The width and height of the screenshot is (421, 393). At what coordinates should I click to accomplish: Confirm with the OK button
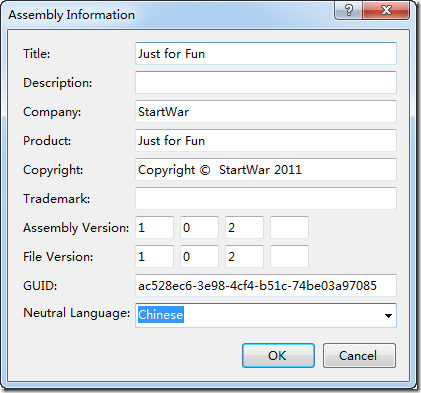tap(278, 356)
